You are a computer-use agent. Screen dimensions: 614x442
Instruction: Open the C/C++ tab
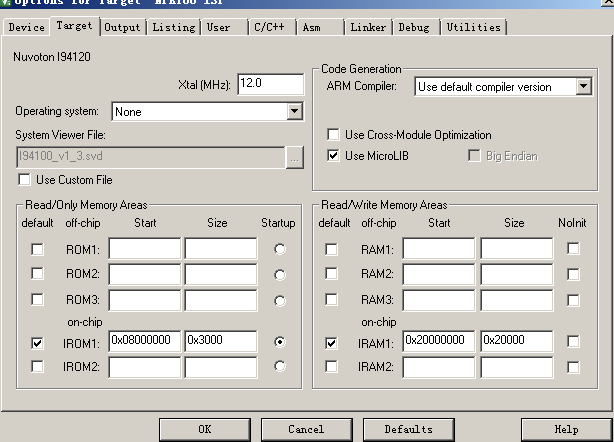[272, 27]
